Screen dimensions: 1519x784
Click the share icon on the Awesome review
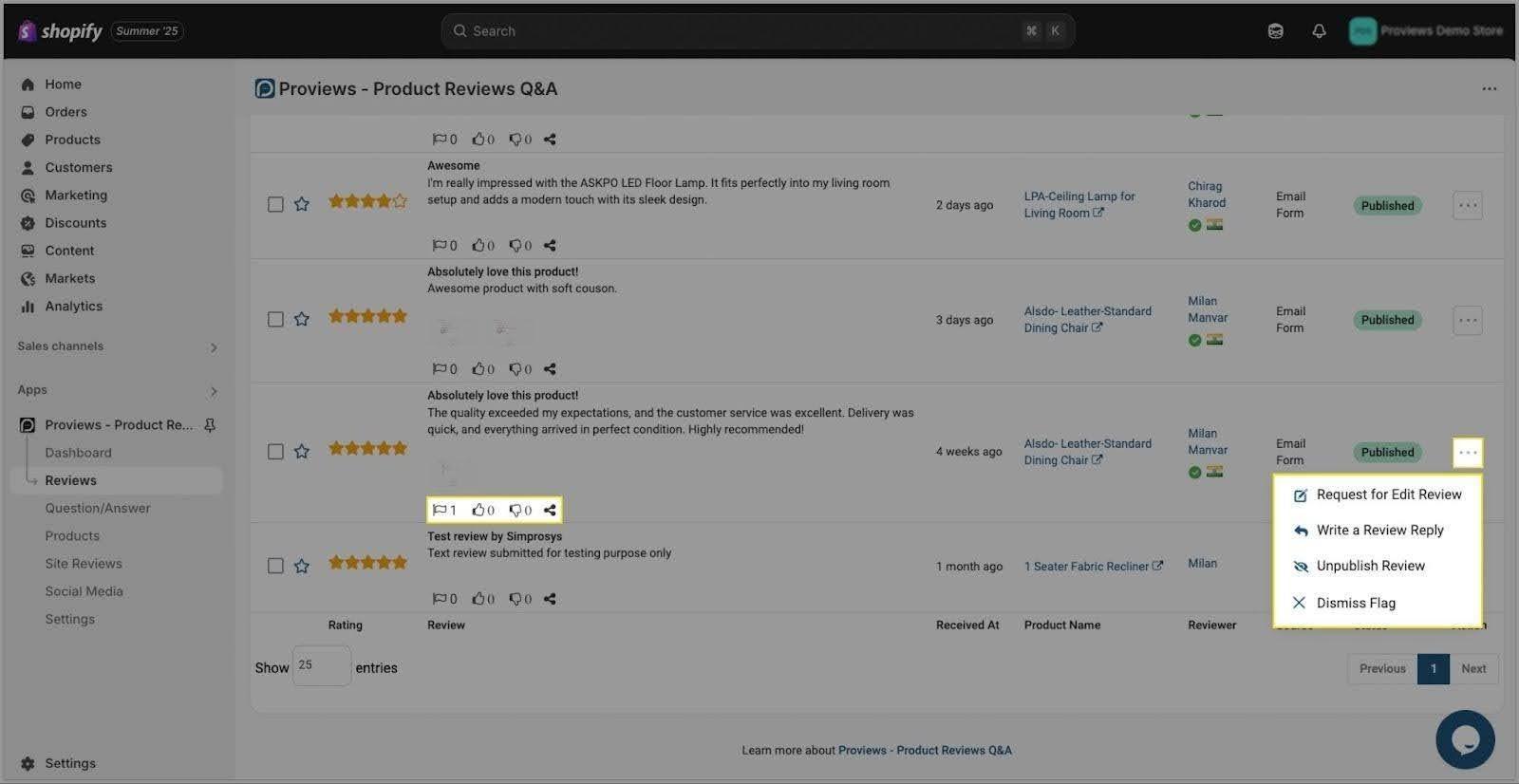550,245
